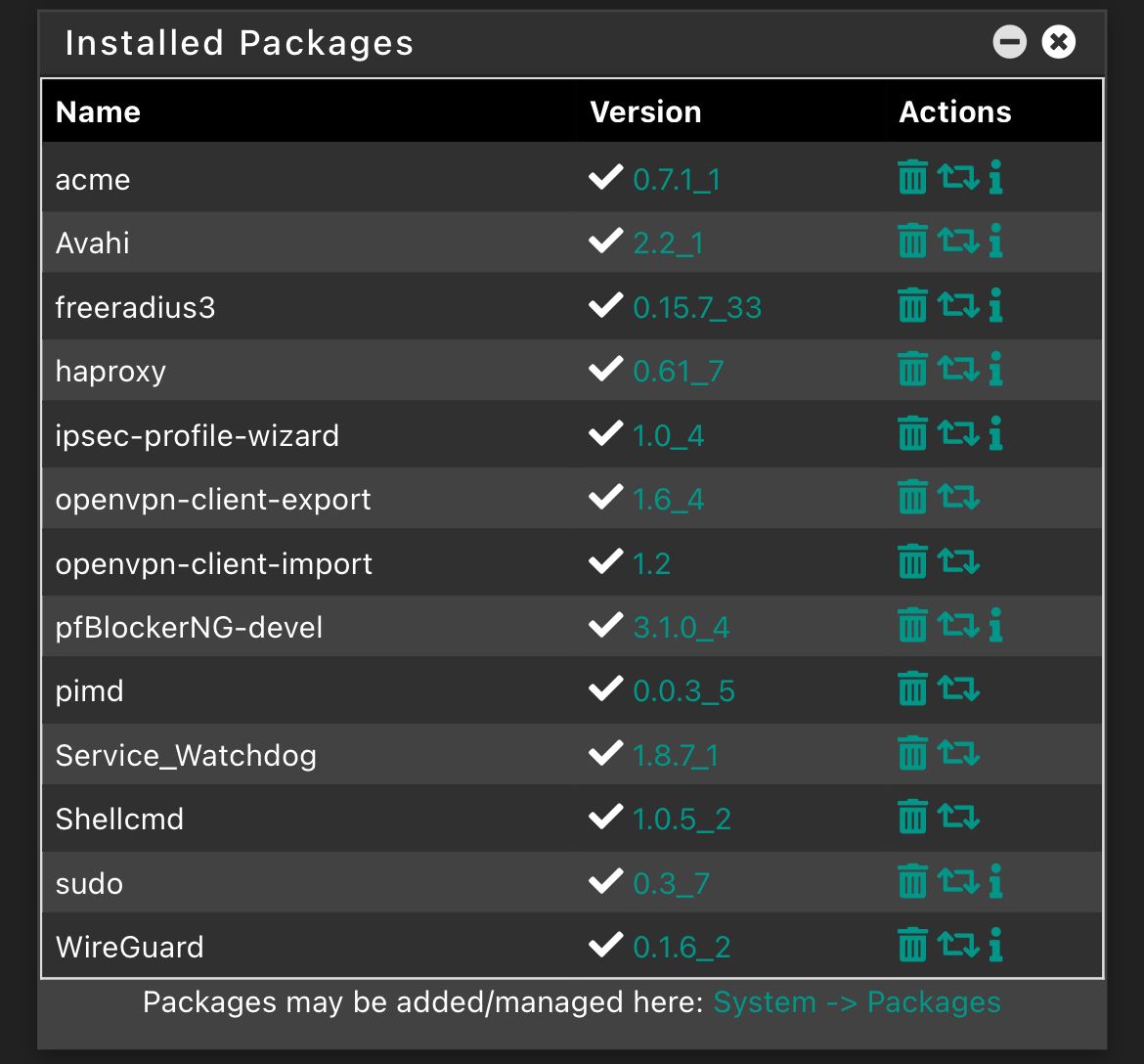
Task: Remove the Shellcmd package
Action: (x=912, y=817)
